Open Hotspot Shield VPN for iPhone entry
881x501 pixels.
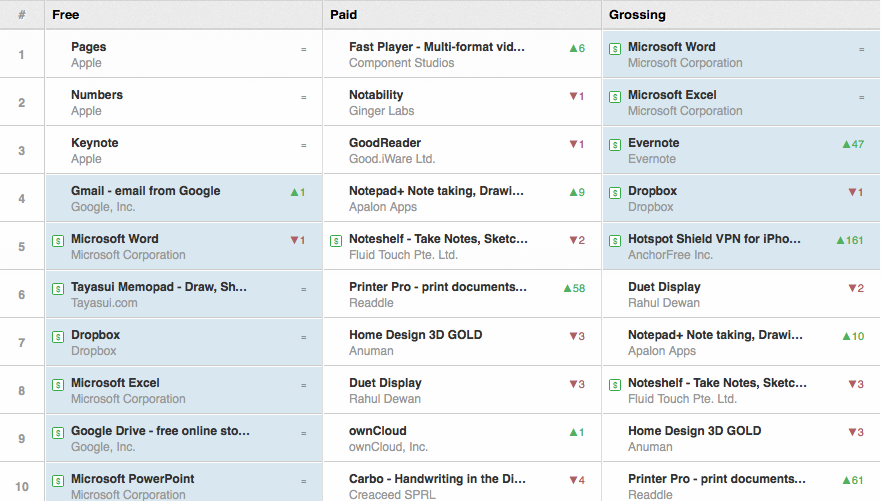(x=714, y=239)
